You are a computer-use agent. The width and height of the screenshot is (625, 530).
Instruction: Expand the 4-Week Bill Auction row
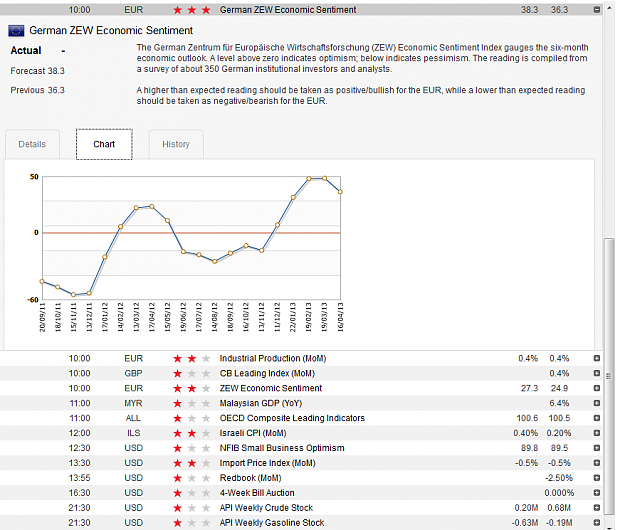[597, 493]
